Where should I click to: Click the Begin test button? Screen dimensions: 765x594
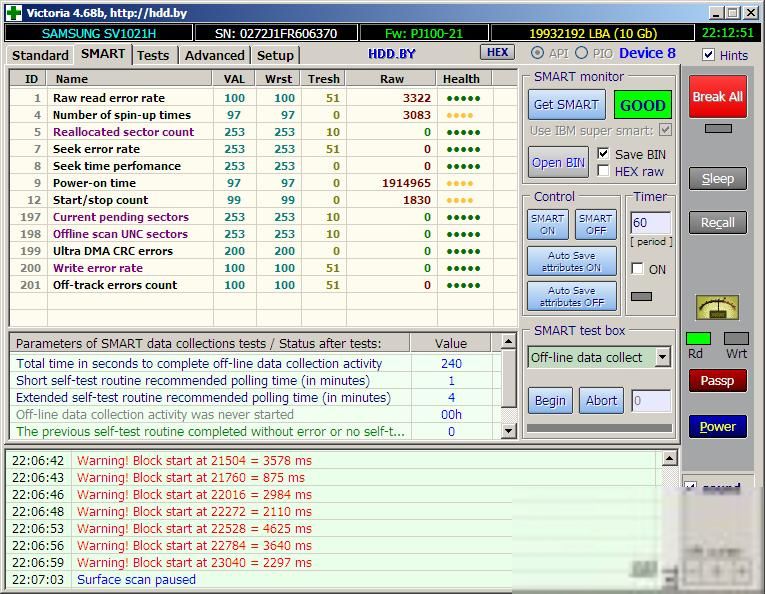(550, 401)
